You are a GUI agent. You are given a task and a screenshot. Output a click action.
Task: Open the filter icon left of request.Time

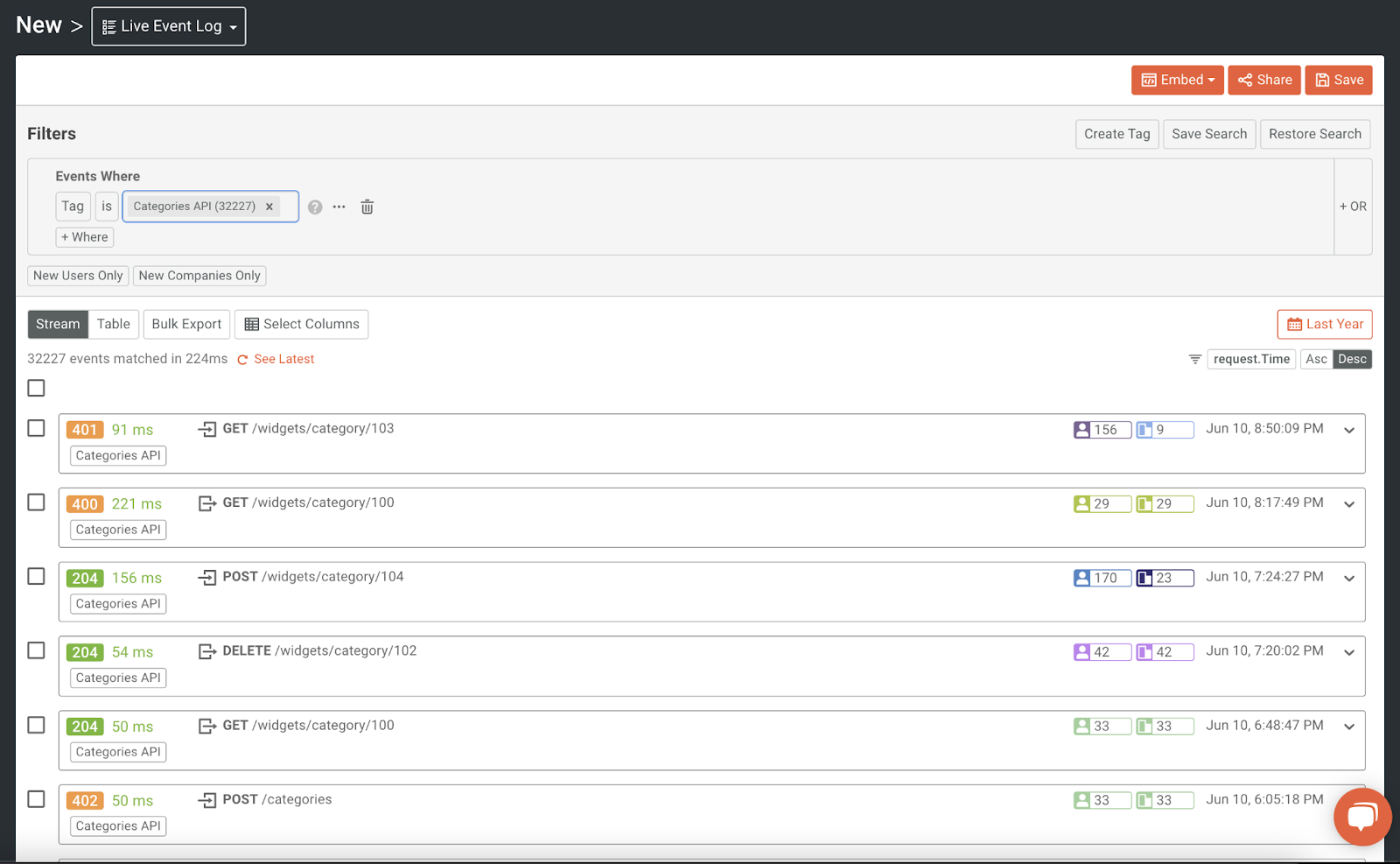coord(1194,359)
